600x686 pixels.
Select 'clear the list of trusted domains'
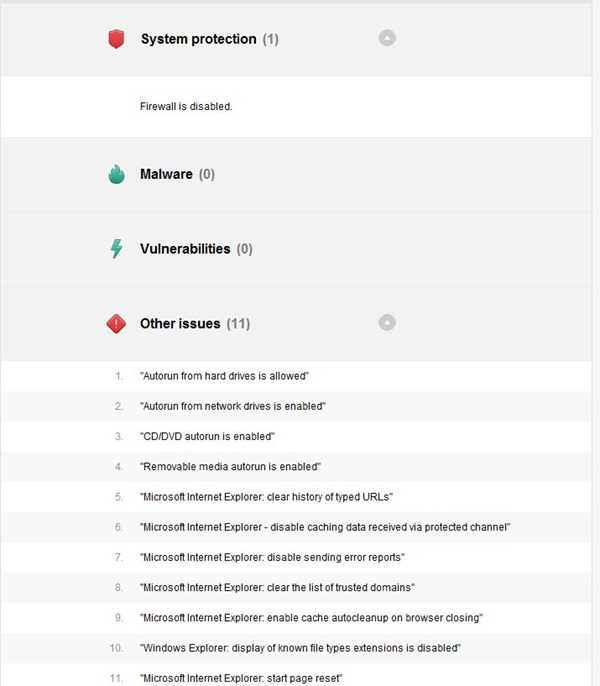click(277, 587)
